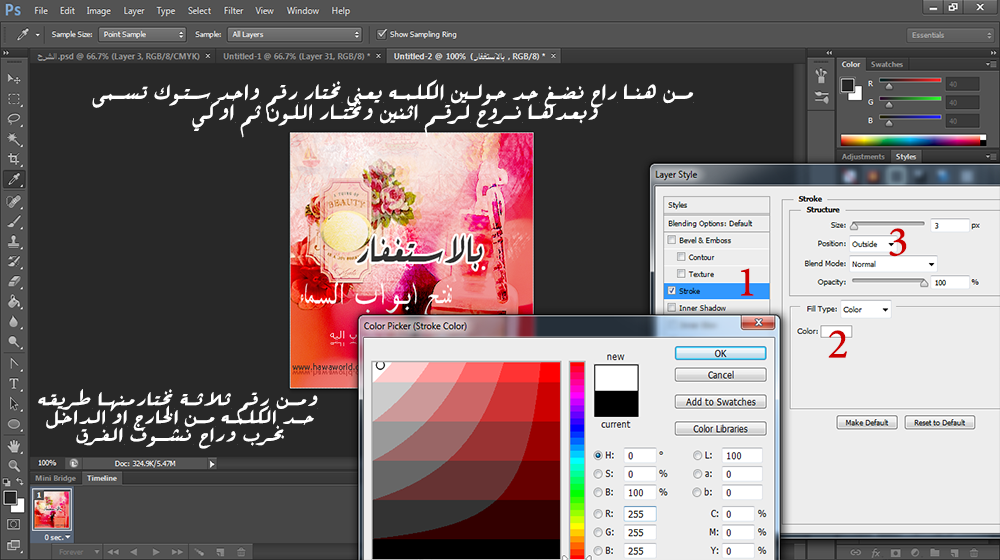
Task: Pick the Lasso tool
Action: pyautogui.click(x=14, y=119)
